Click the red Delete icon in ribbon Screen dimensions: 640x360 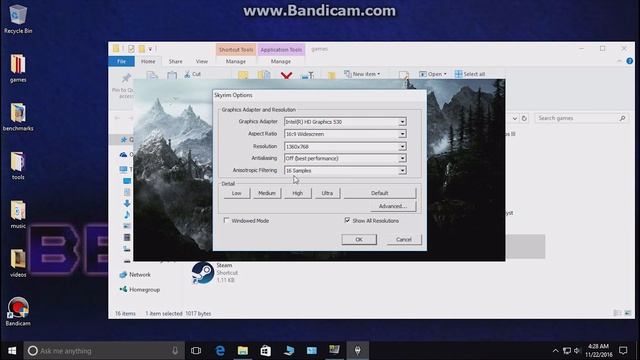(x=287, y=75)
